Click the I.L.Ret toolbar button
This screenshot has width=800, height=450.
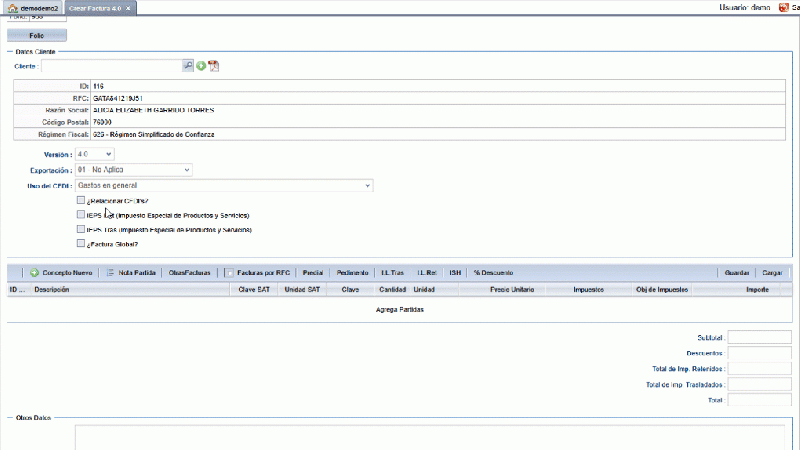coord(427,272)
